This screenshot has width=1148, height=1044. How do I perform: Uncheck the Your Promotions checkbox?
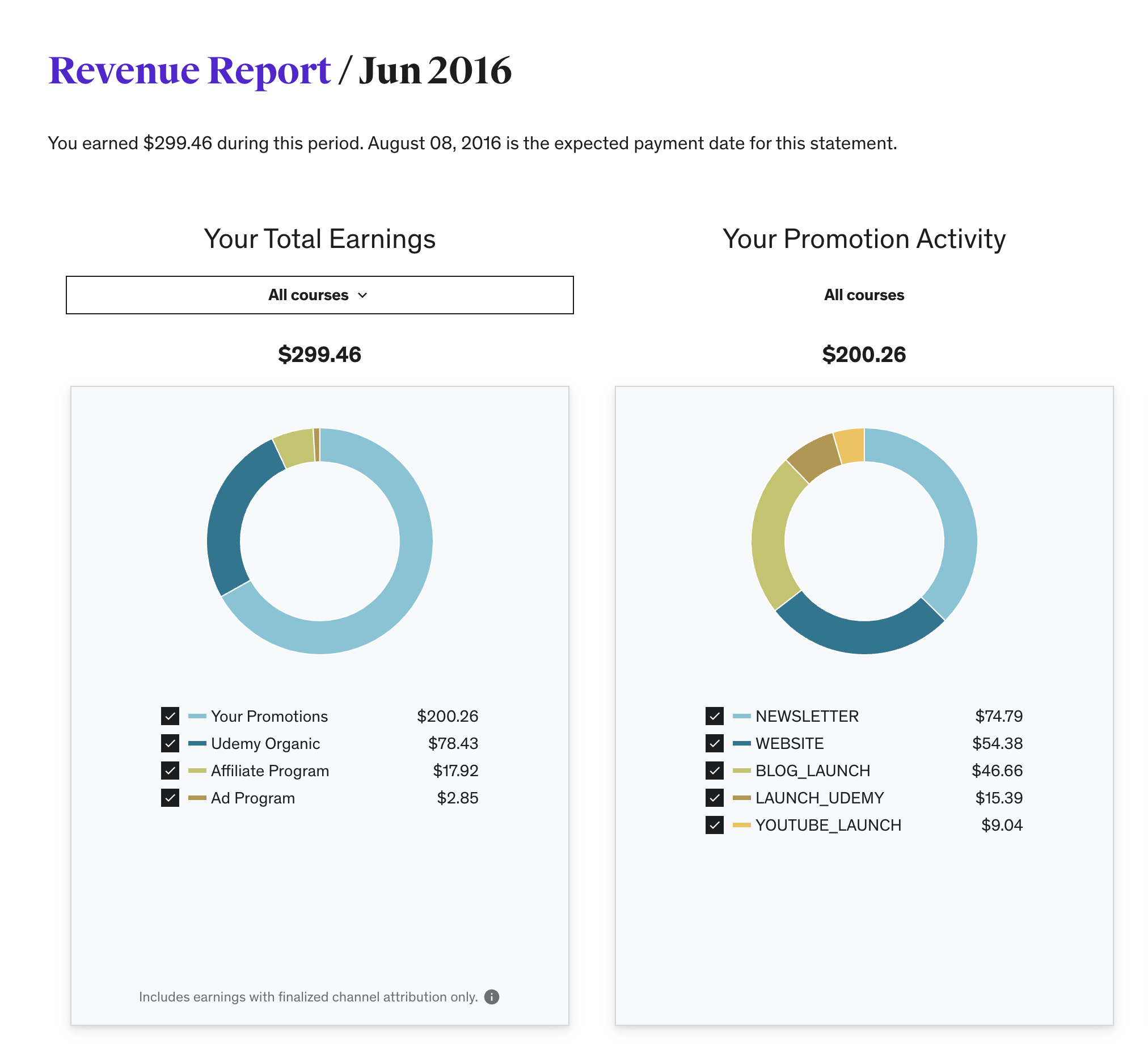click(170, 716)
